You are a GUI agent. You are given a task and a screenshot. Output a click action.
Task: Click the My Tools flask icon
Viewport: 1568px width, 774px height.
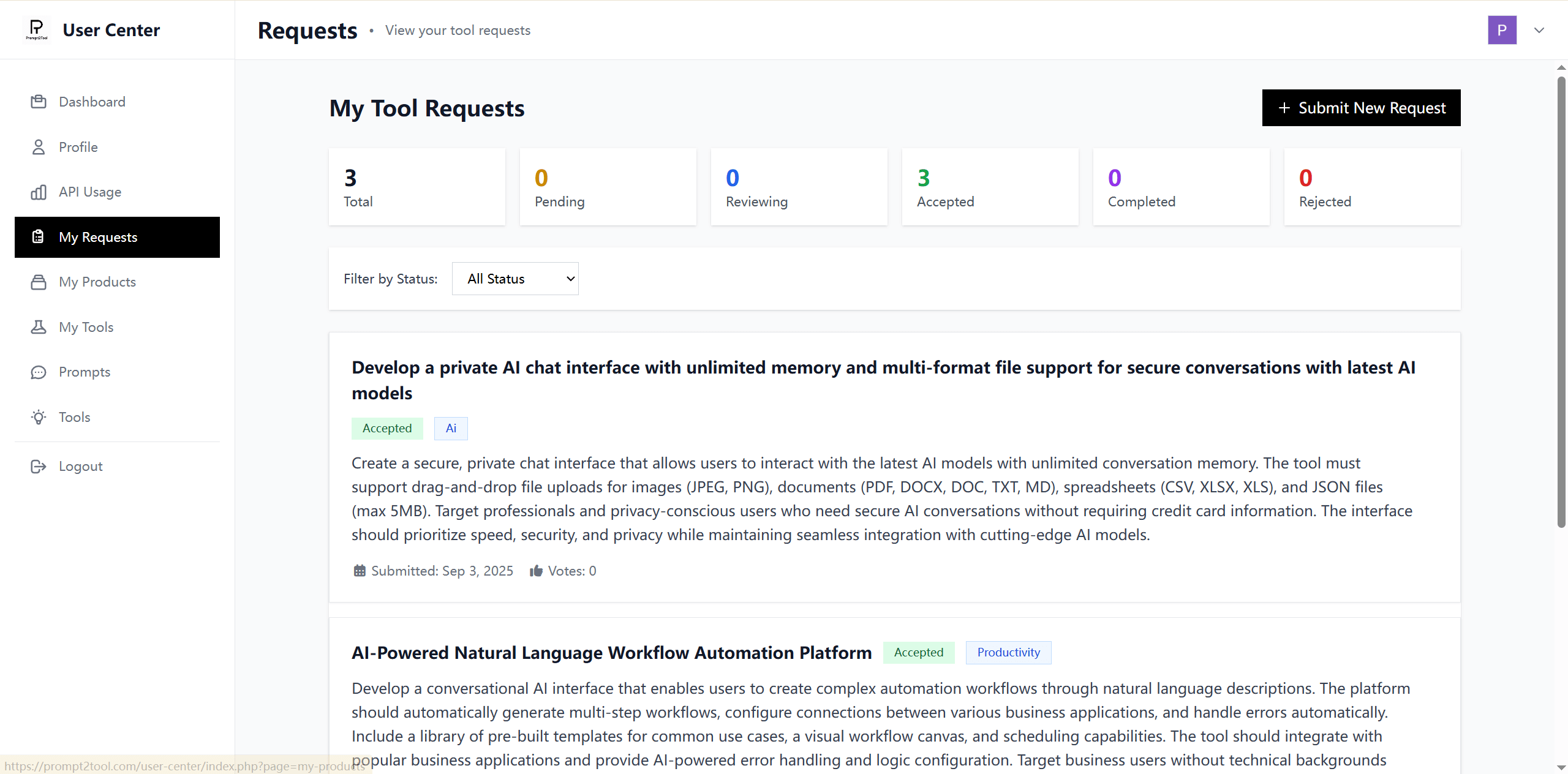[39, 327]
